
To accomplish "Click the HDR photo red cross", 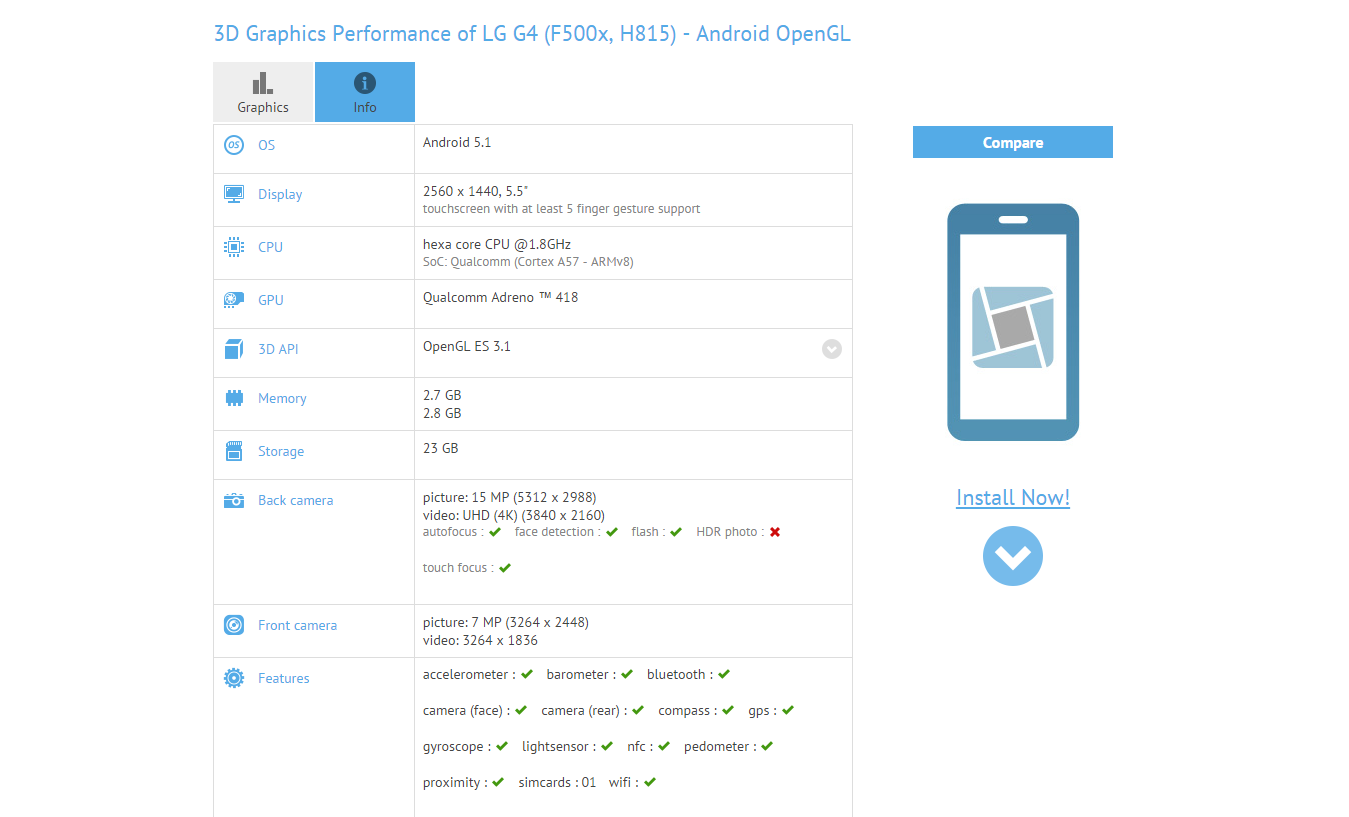I will [x=775, y=532].
